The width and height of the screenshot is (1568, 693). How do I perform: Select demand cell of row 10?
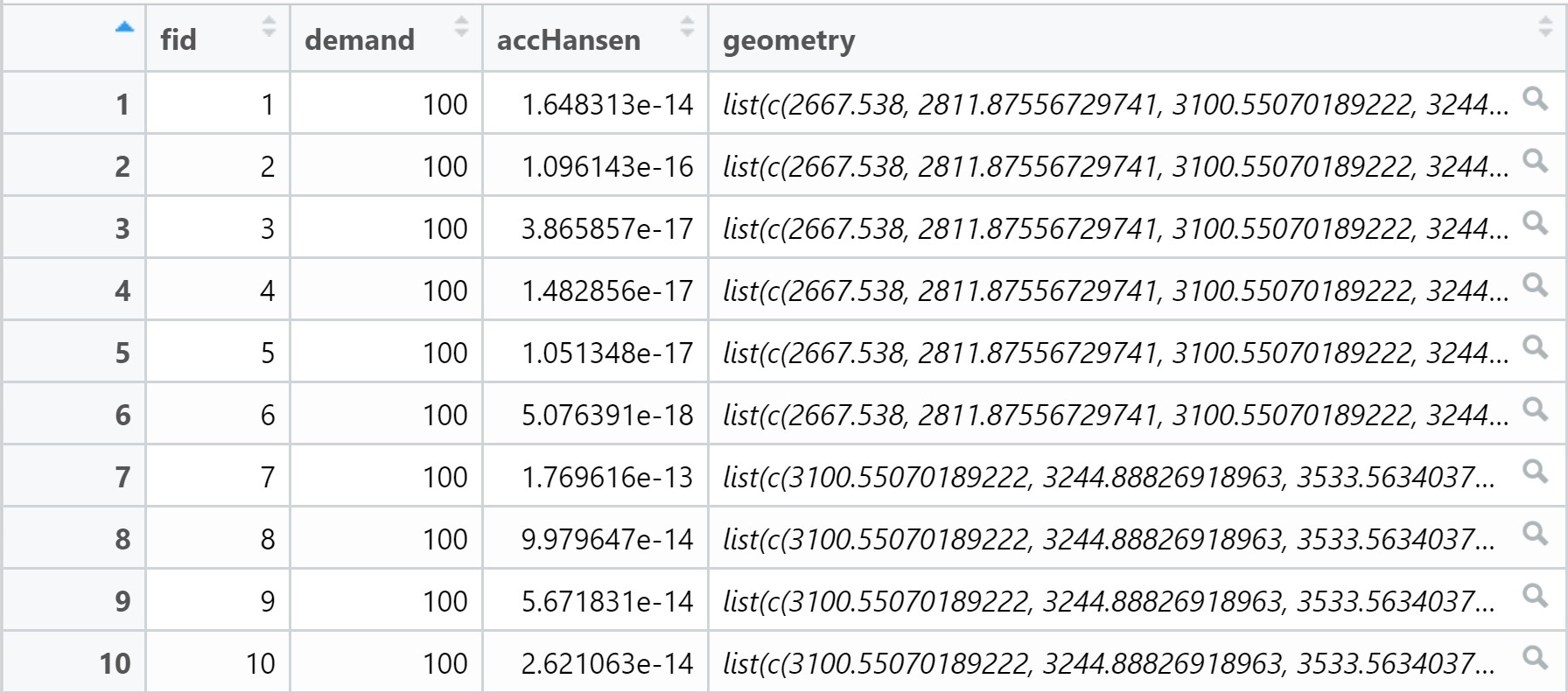point(444,664)
